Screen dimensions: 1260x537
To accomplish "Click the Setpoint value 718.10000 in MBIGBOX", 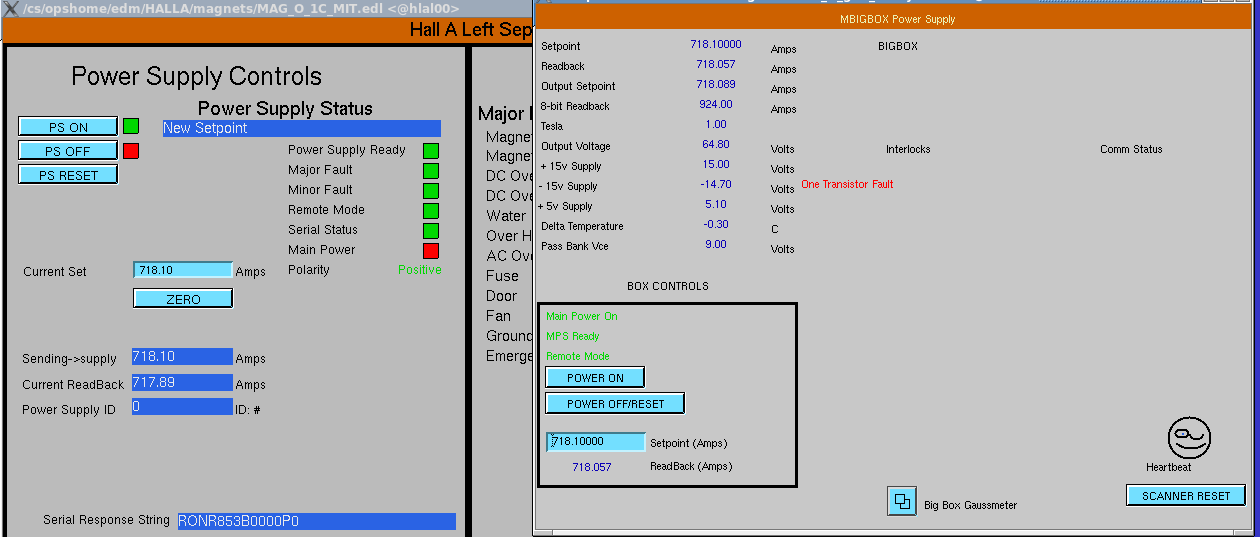I will (x=716, y=44).
